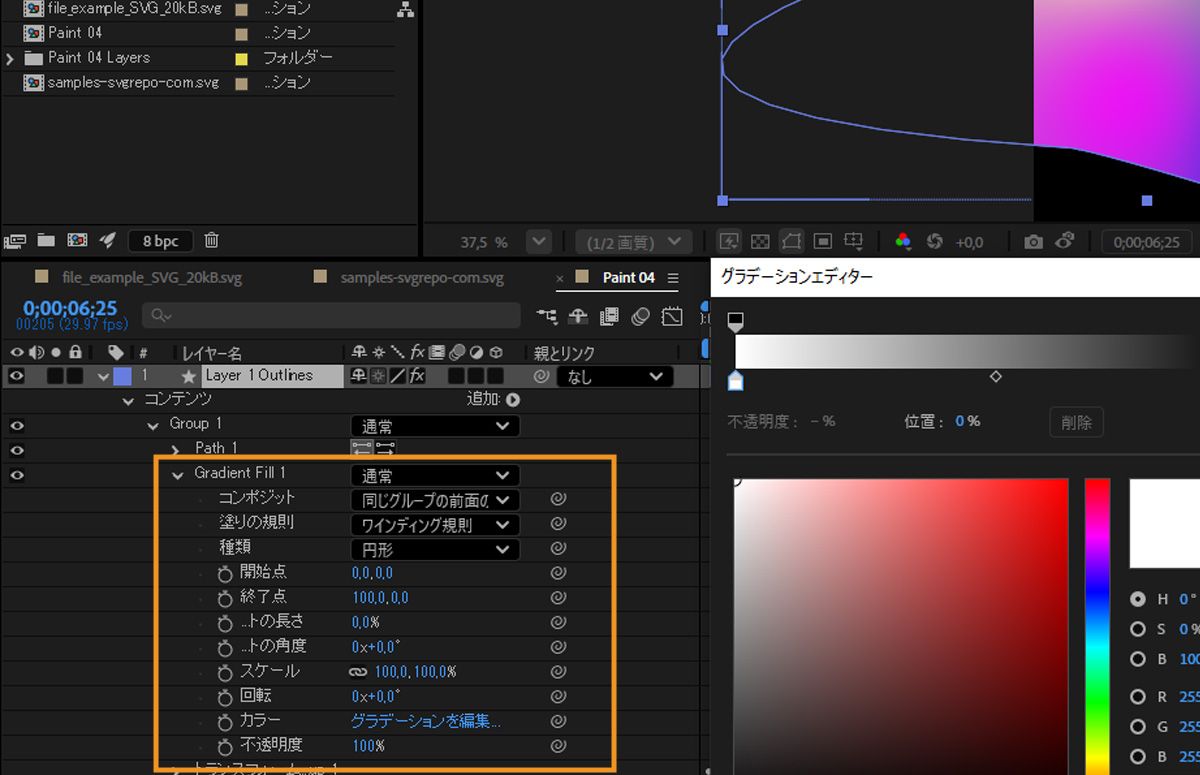Close the Paint 04 timeline tab

[x=560, y=278]
